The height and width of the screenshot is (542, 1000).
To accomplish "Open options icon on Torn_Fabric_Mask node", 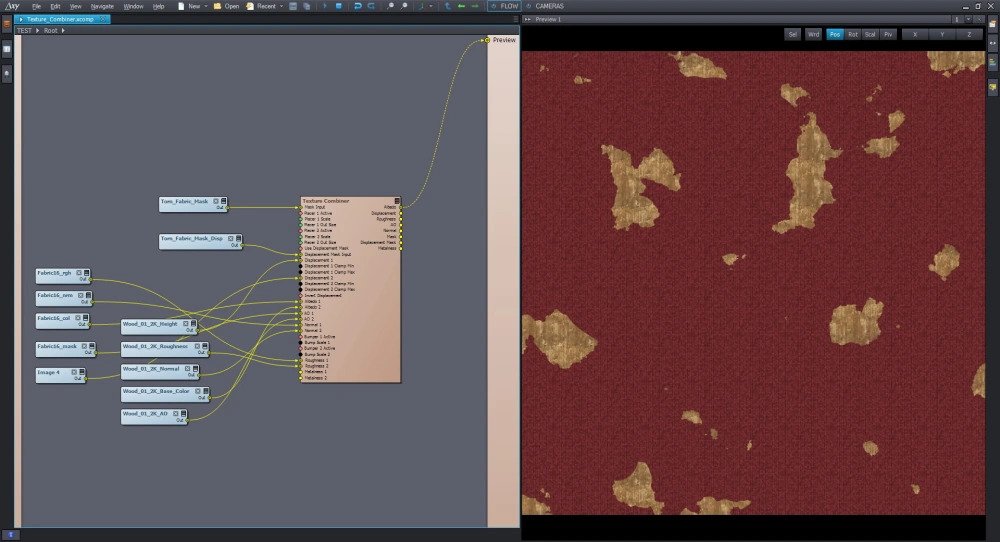I will pyautogui.click(x=223, y=201).
